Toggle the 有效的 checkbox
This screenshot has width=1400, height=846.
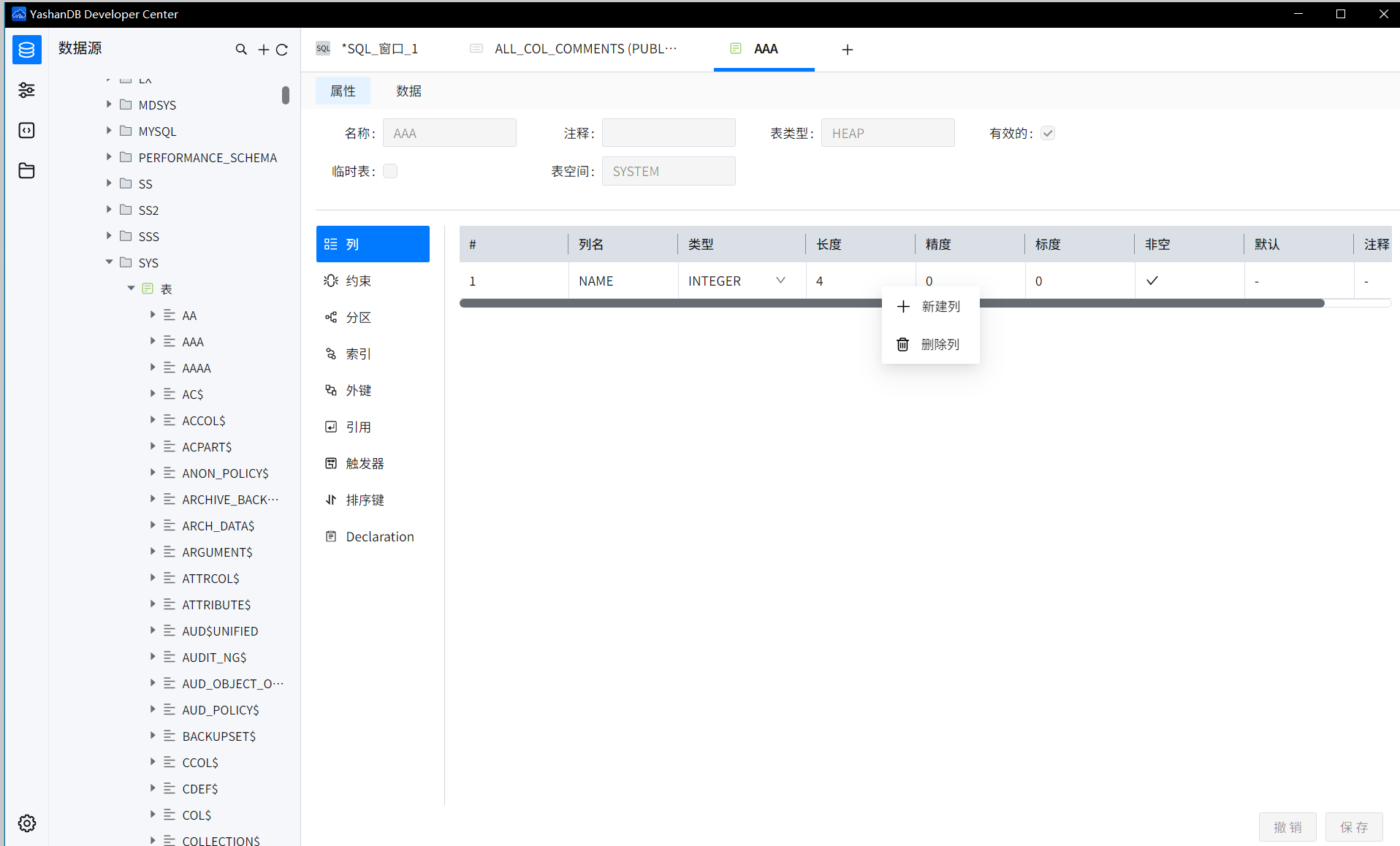click(1048, 133)
